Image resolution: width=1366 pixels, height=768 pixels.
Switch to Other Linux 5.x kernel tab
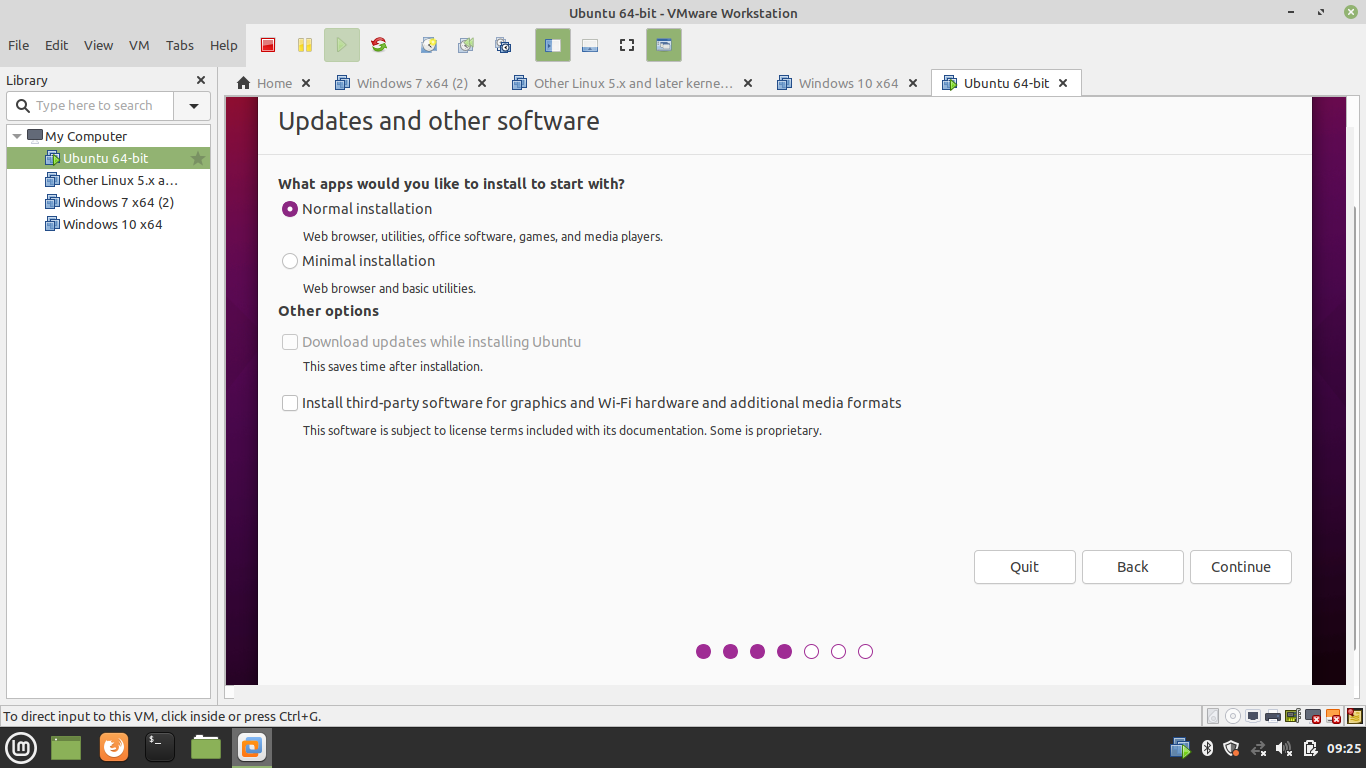pyautogui.click(x=632, y=83)
